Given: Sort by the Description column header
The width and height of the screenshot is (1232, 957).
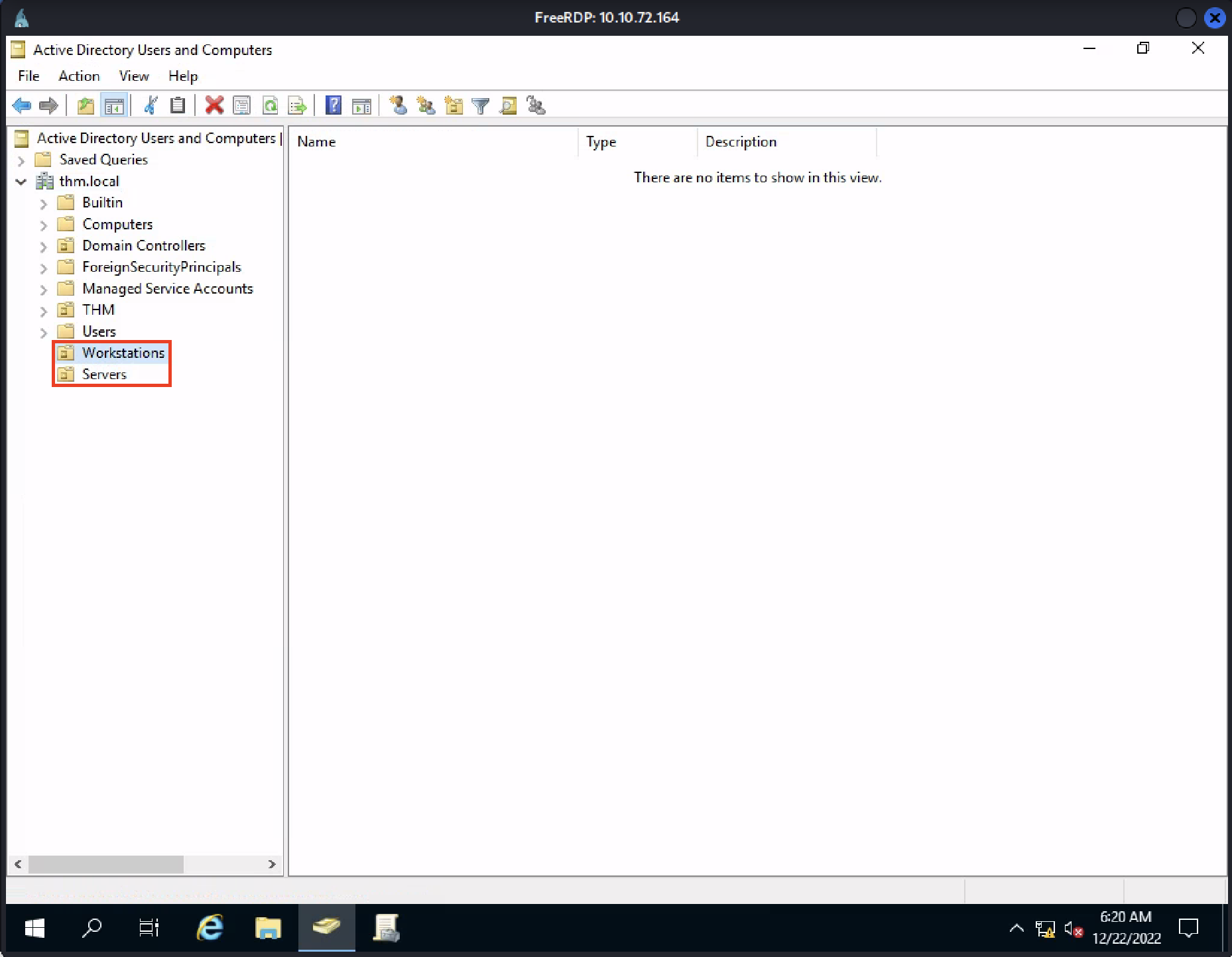Looking at the screenshot, I should click(787, 142).
